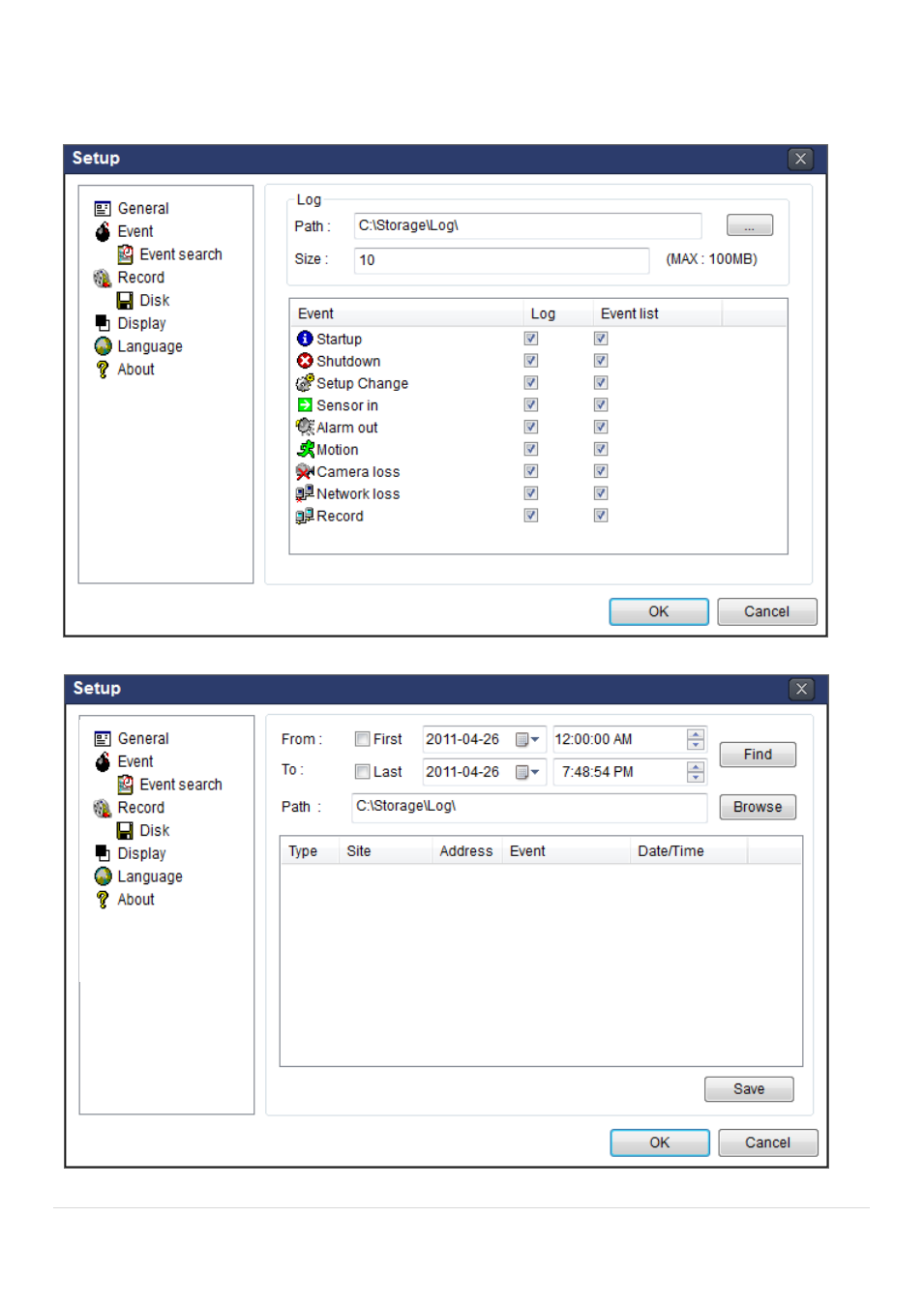Open the From date calendar dropdown
This screenshot has height=1306, width=924.
pyautogui.click(x=527, y=740)
